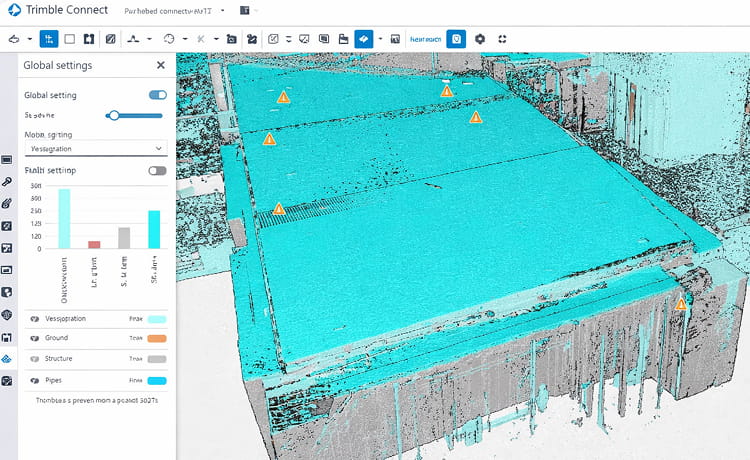Click the blue shield icon in the toolbar
The image size is (750, 460).
tap(456, 39)
